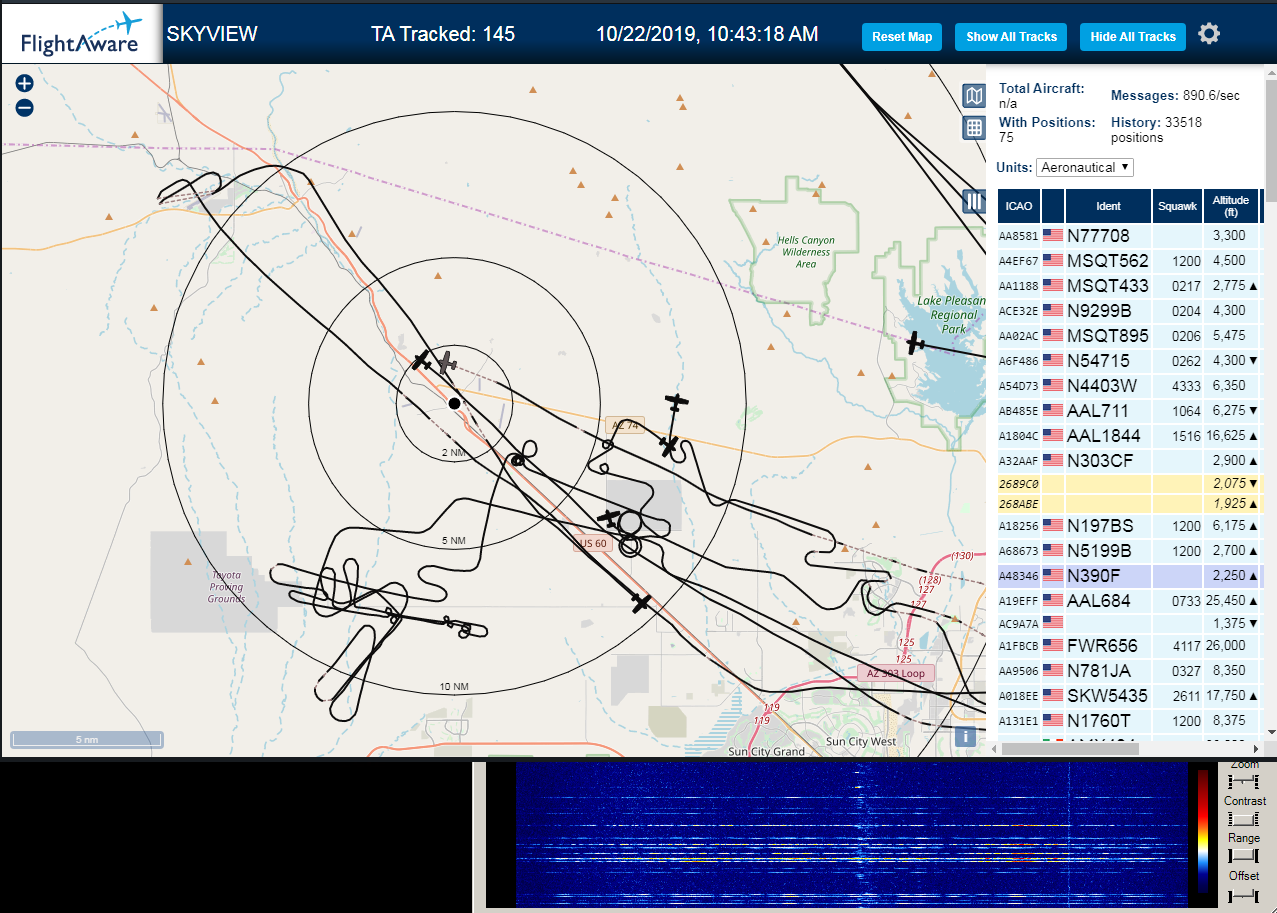Click the SKYVIEW title text
The height and width of the screenshot is (913, 1277).
(212, 34)
